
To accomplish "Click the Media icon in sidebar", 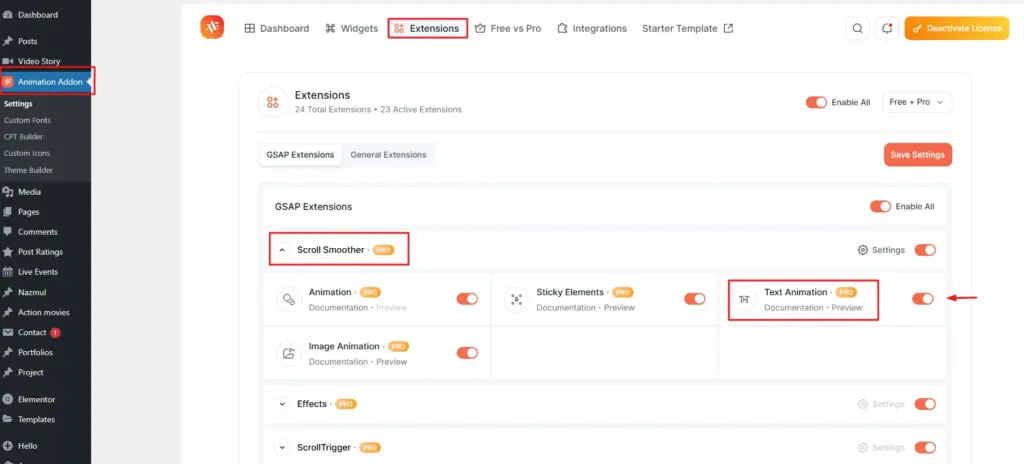I will coord(8,192).
